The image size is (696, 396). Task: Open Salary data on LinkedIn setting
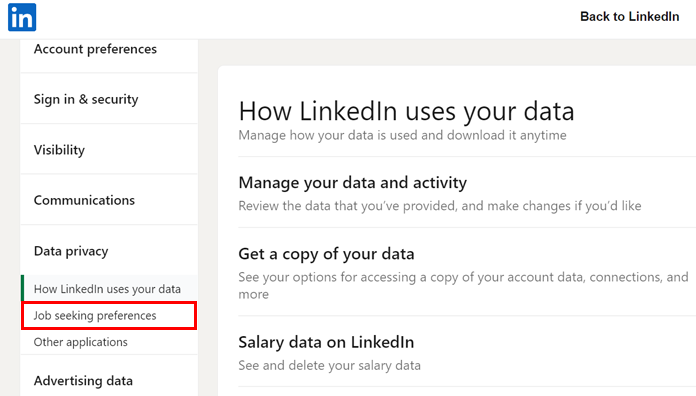point(326,342)
